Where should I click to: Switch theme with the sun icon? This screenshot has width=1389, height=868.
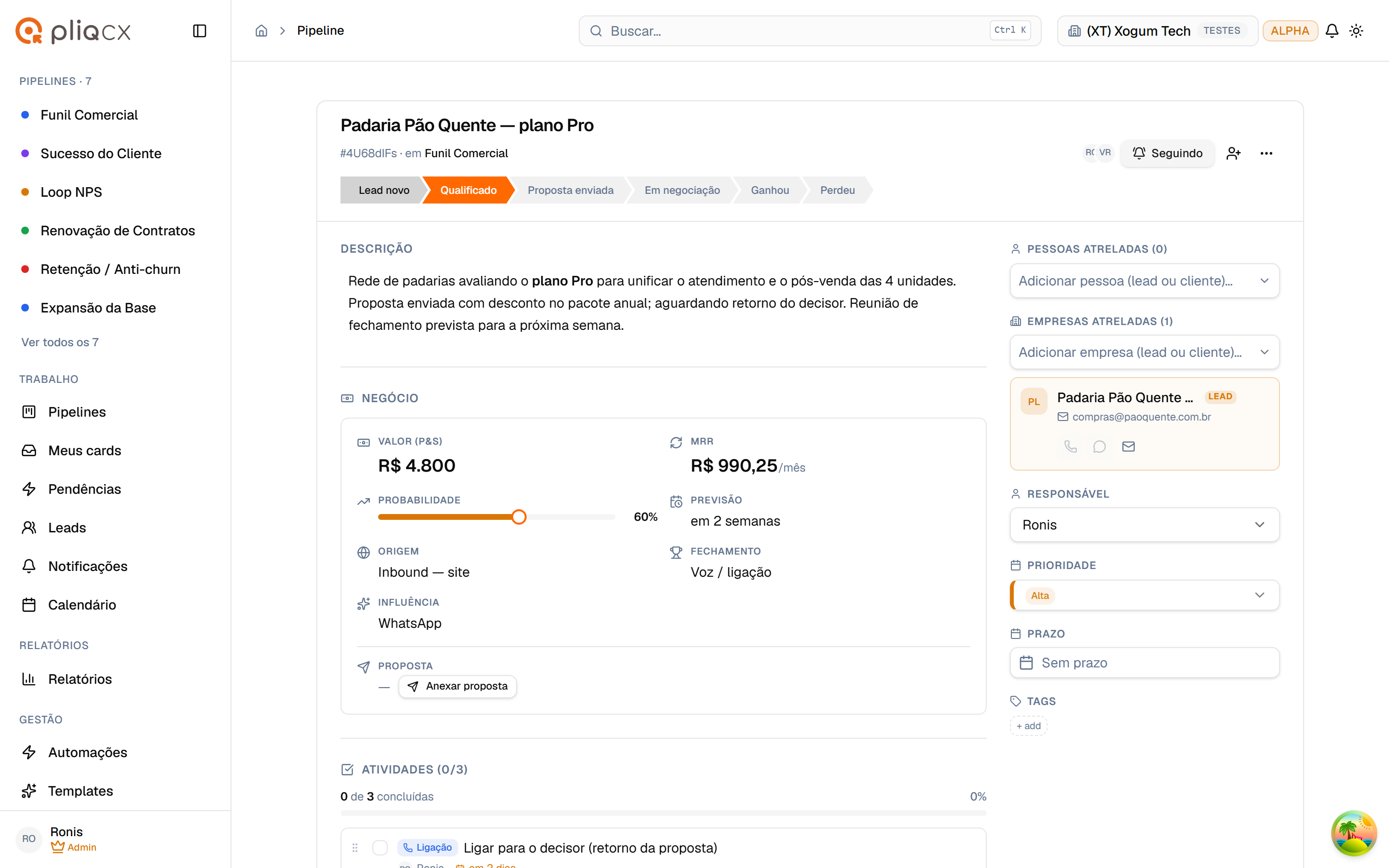(x=1356, y=31)
